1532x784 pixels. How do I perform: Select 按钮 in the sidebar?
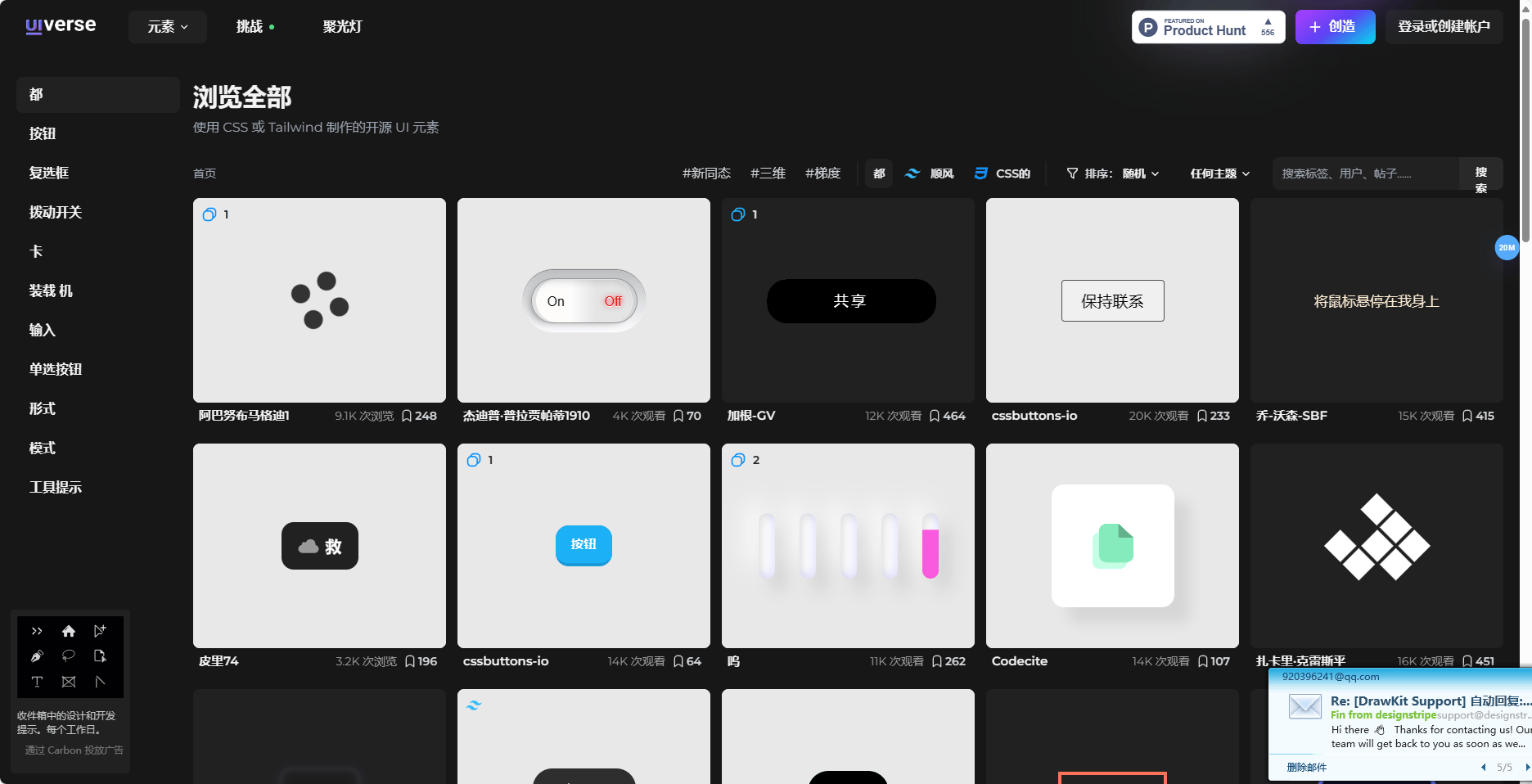point(43,133)
